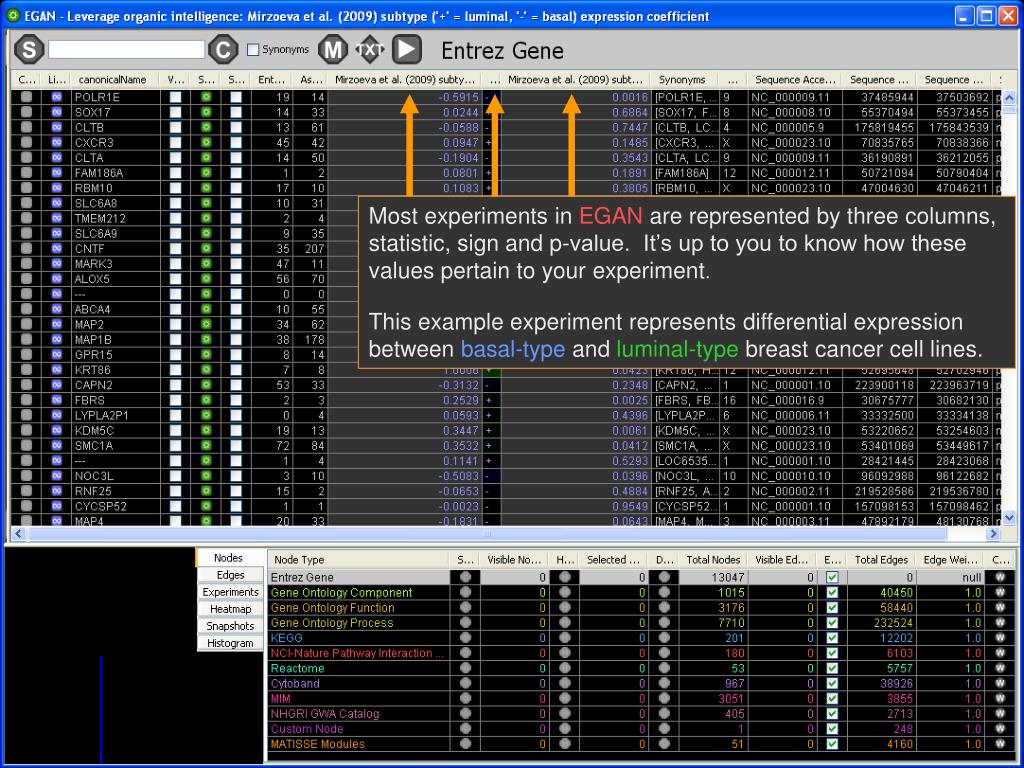Click the RNF25 gene name cell
This screenshot has width=1024, height=768.
click(116, 491)
